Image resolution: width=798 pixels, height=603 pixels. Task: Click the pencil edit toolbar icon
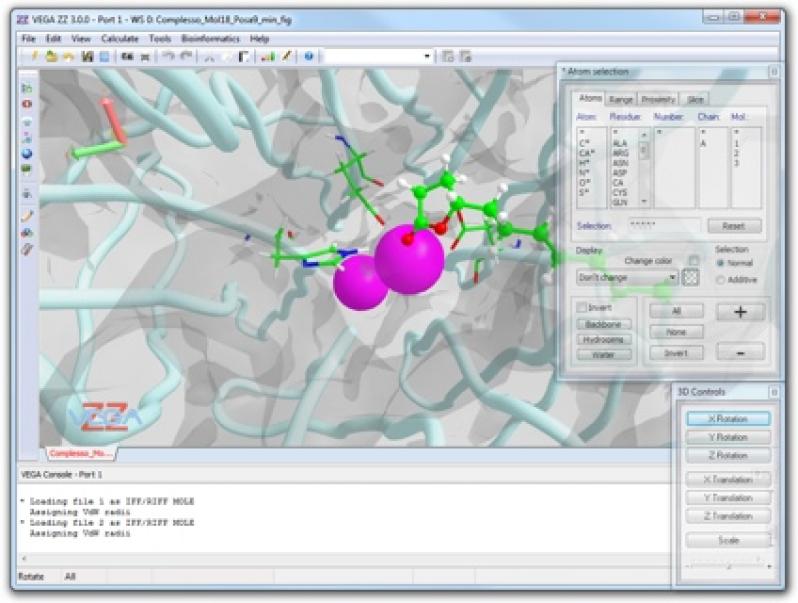(x=287, y=56)
